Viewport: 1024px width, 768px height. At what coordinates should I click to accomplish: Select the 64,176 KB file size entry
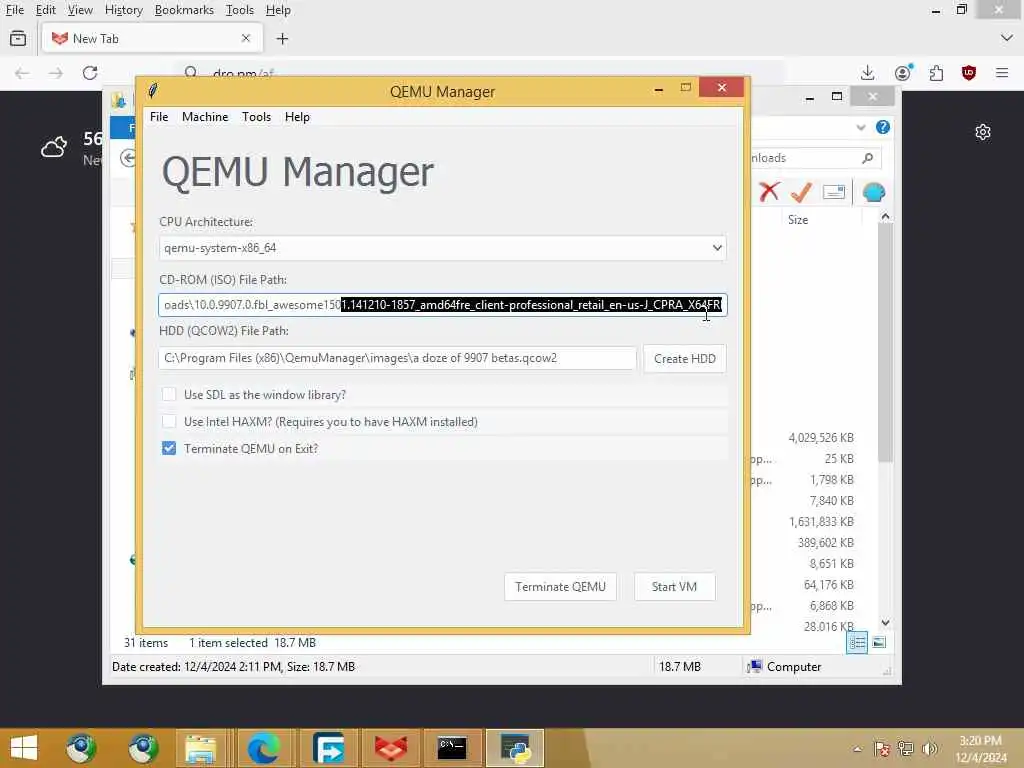[x=829, y=584]
